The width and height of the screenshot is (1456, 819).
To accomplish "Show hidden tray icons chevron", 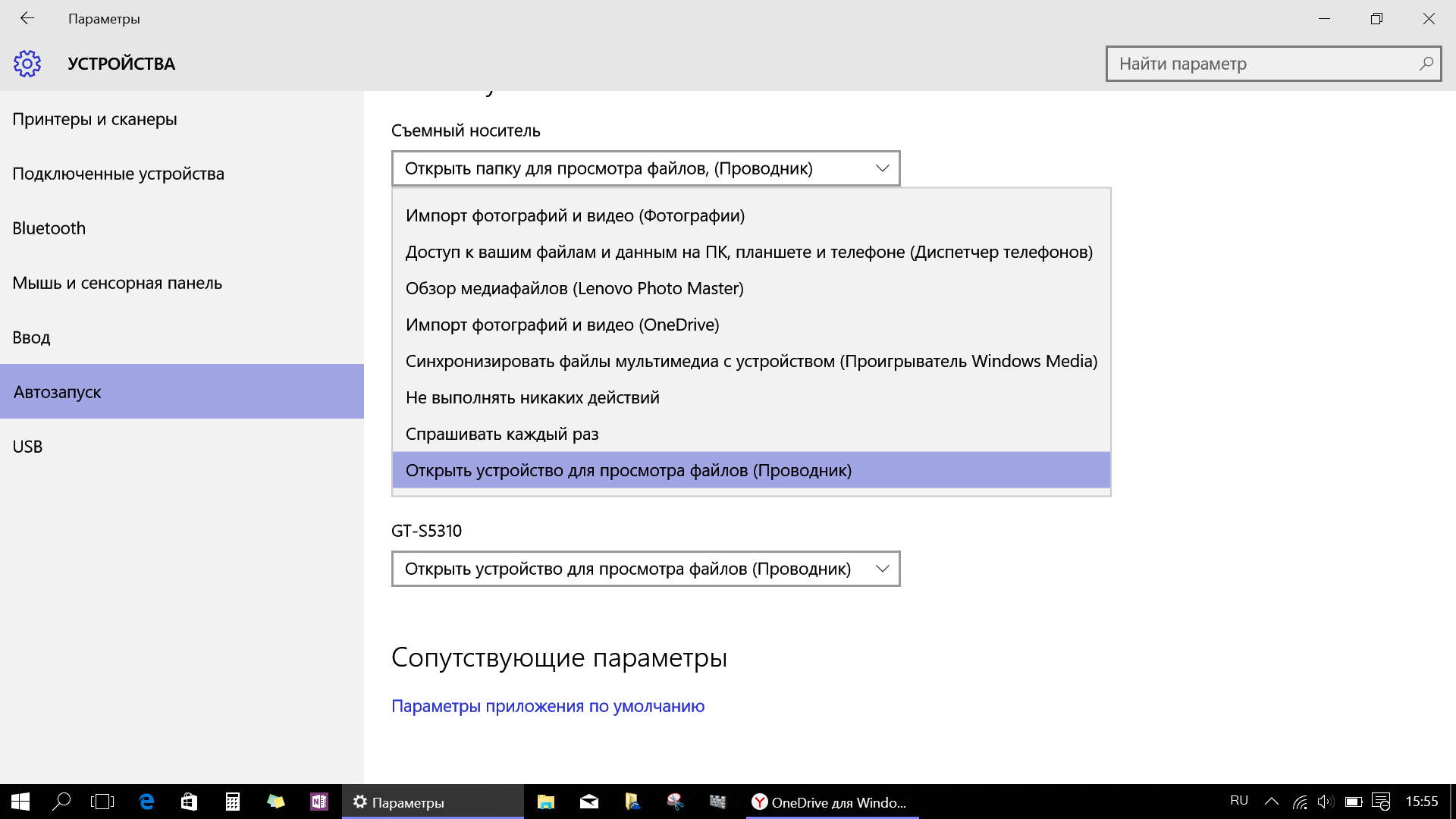I will pos(1272,802).
